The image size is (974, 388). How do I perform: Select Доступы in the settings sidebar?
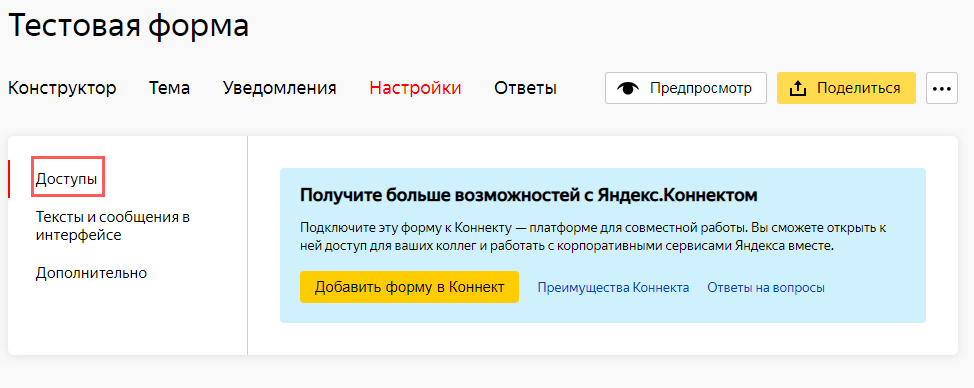[66, 179]
